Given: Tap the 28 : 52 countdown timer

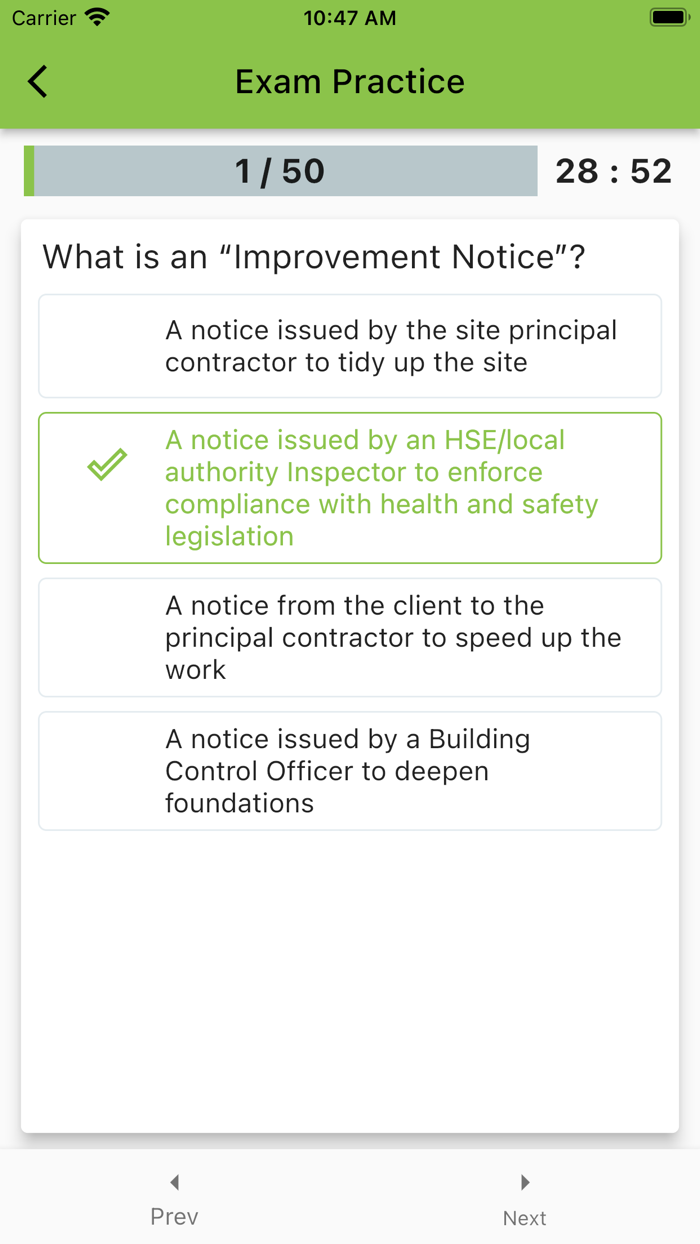Looking at the screenshot, I should coord(613,171).
